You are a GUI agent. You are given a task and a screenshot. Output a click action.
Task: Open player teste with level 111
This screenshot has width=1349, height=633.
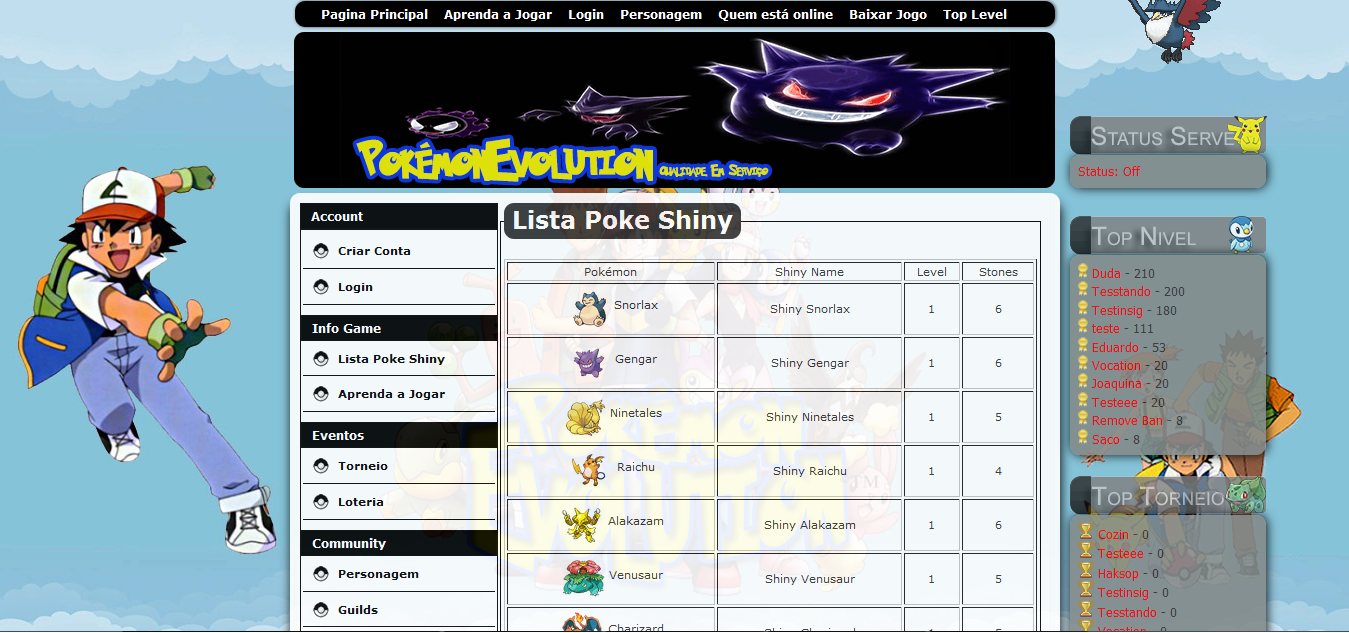[x=1106, y=329]
